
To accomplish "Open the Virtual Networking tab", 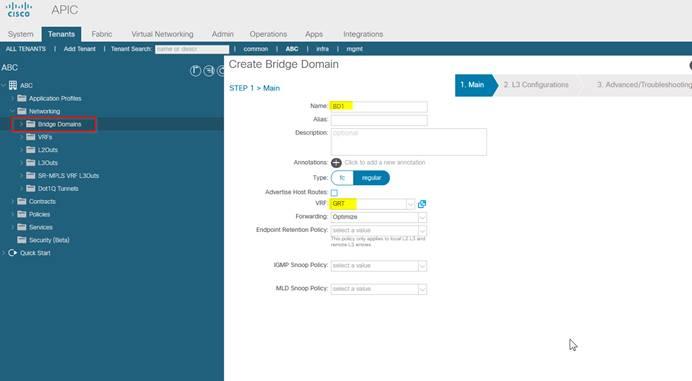I will tap(162, 34).
